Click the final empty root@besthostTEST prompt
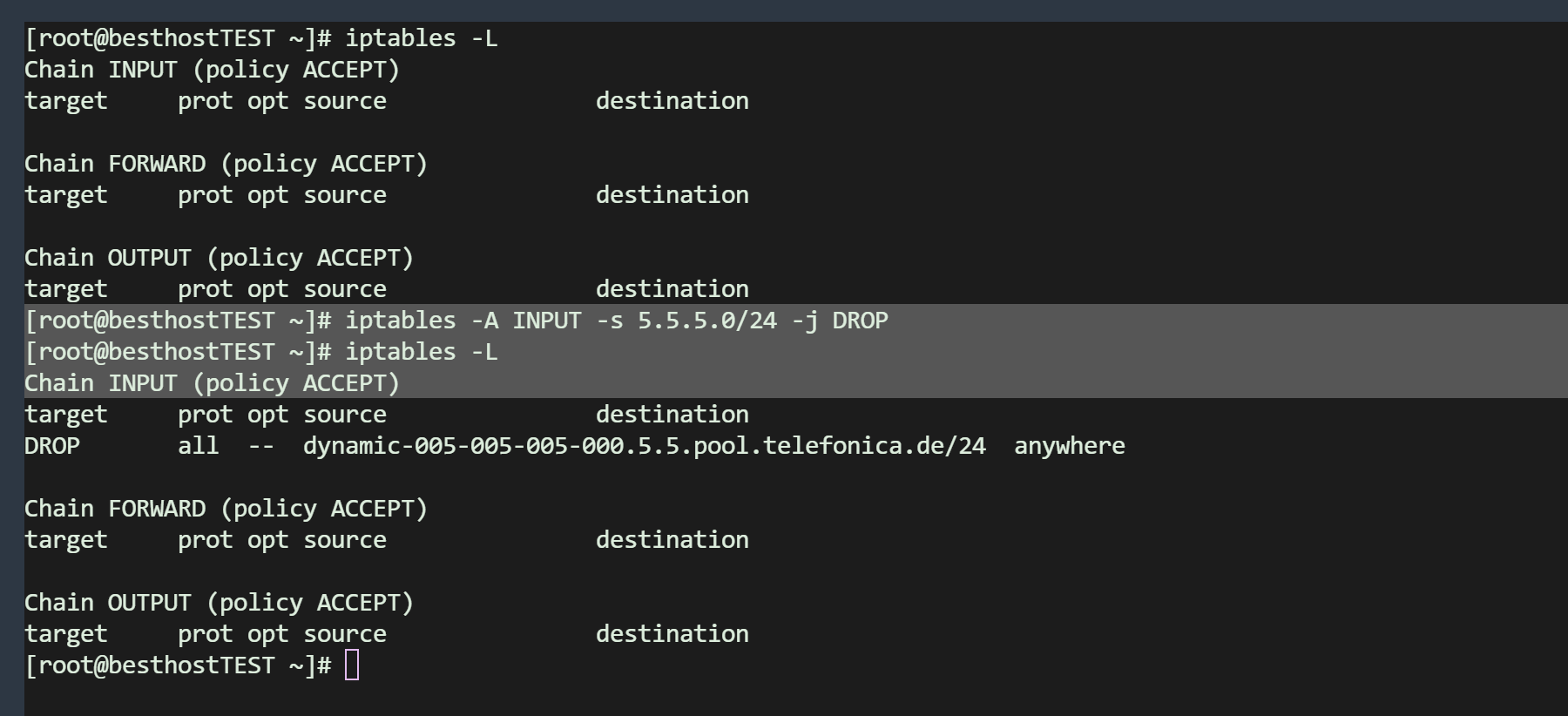Image resolution: width=1568 pixels, height=716 pixels. (x=178, y=665)
